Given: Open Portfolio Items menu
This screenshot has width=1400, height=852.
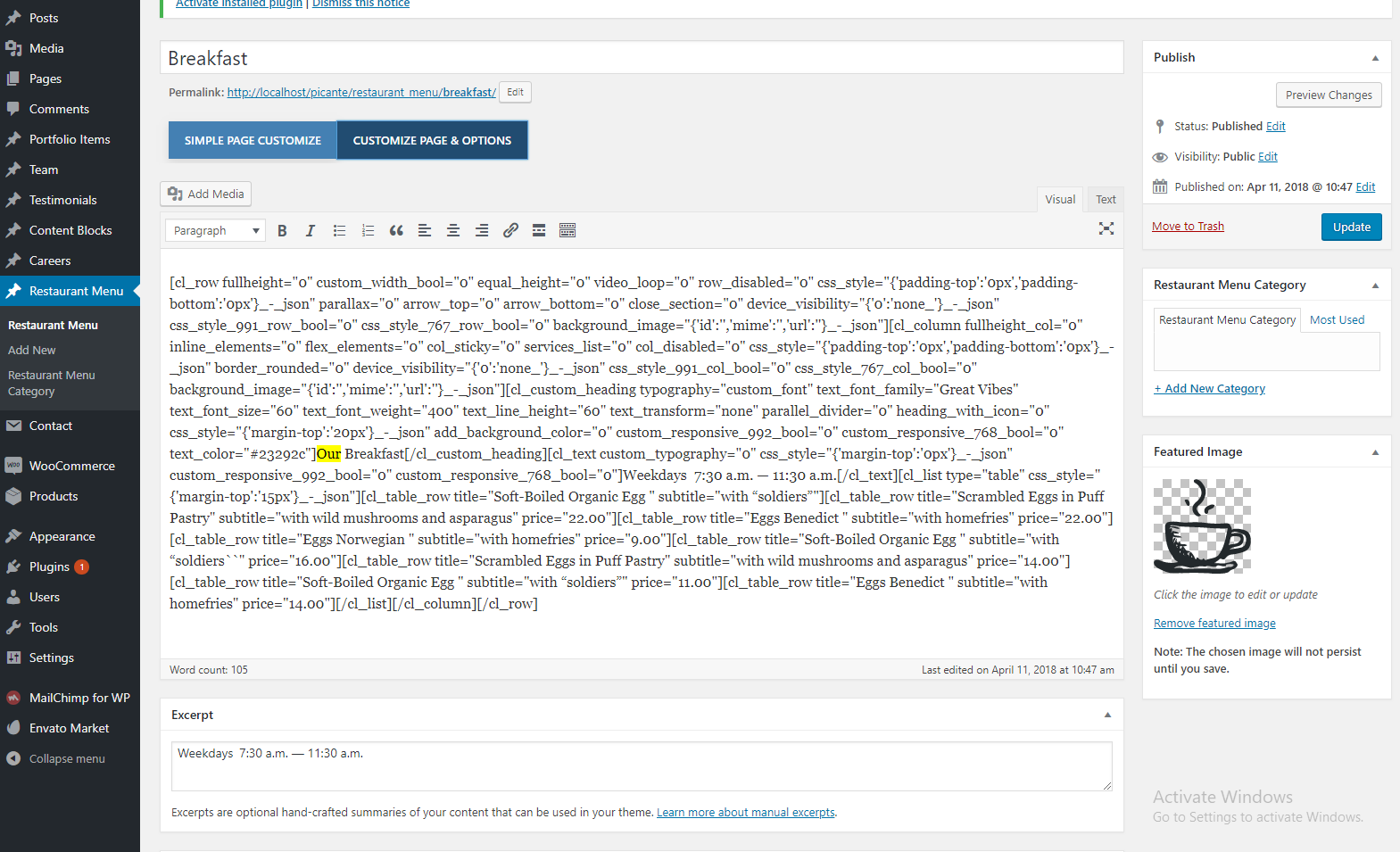Looking at the screenshot, I should (x=70, y=139).
